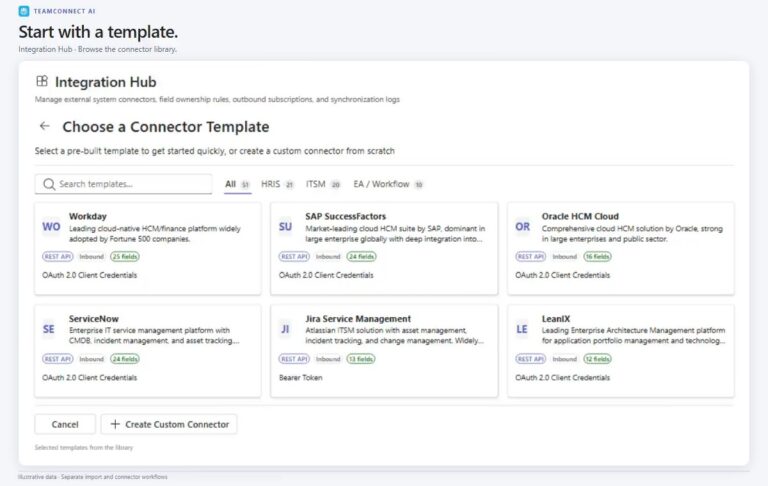The image size is (768, 486).
Task: Click Jira's Bearer Token text
Action: (300, 378)
